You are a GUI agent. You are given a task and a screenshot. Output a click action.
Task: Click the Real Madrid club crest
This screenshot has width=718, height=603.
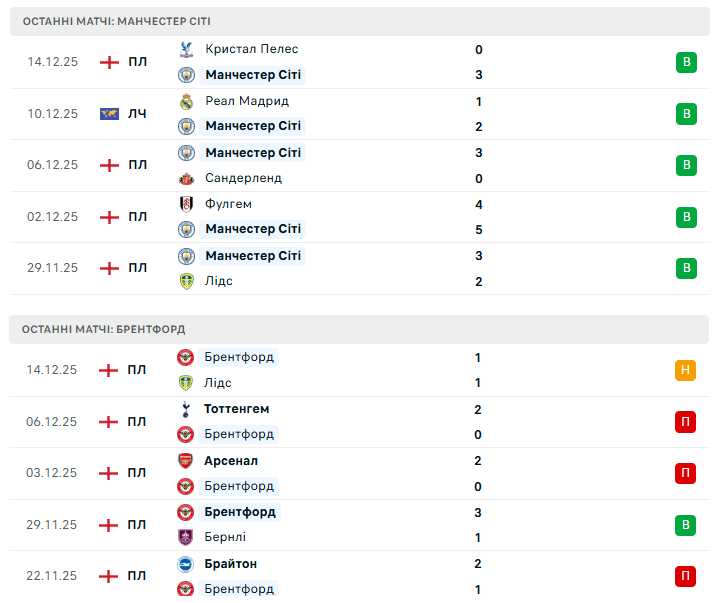coord(185,101)
